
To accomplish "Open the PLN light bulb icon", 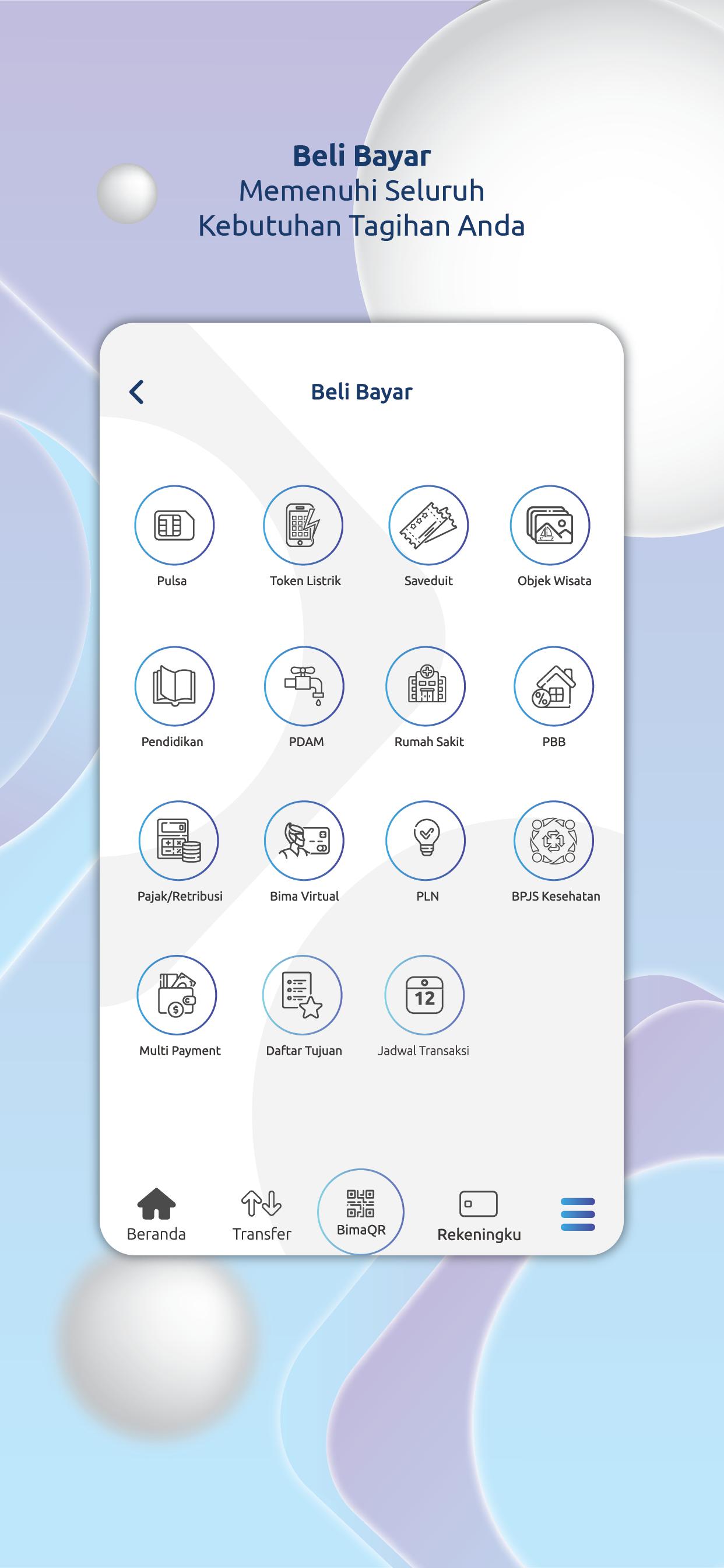I will click(x=426, y=841).
